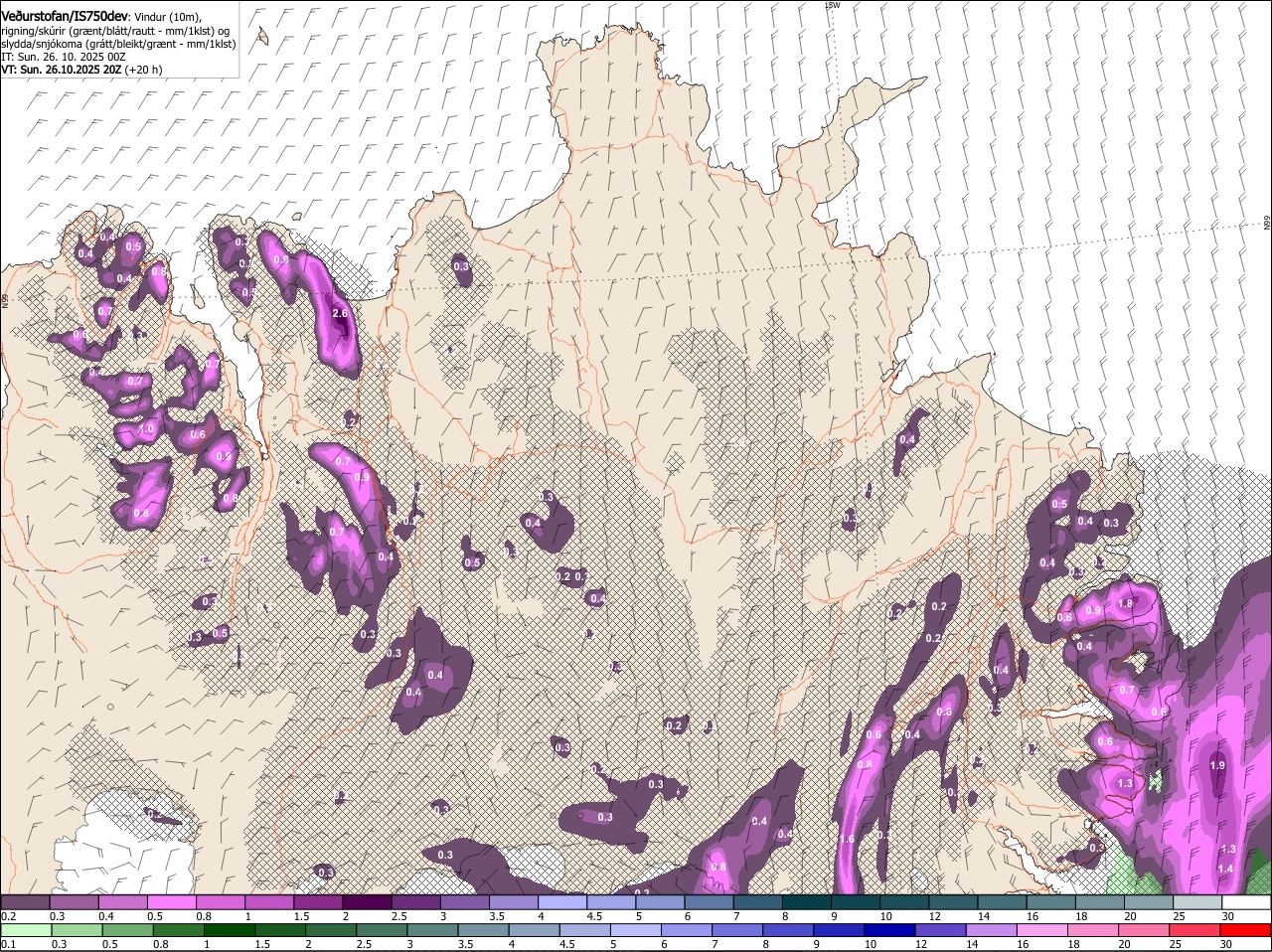The height and width of the screenshot is (952, 1272).
Task: Click the '2.5' label in the lower legend
Action: coord(364,944)
